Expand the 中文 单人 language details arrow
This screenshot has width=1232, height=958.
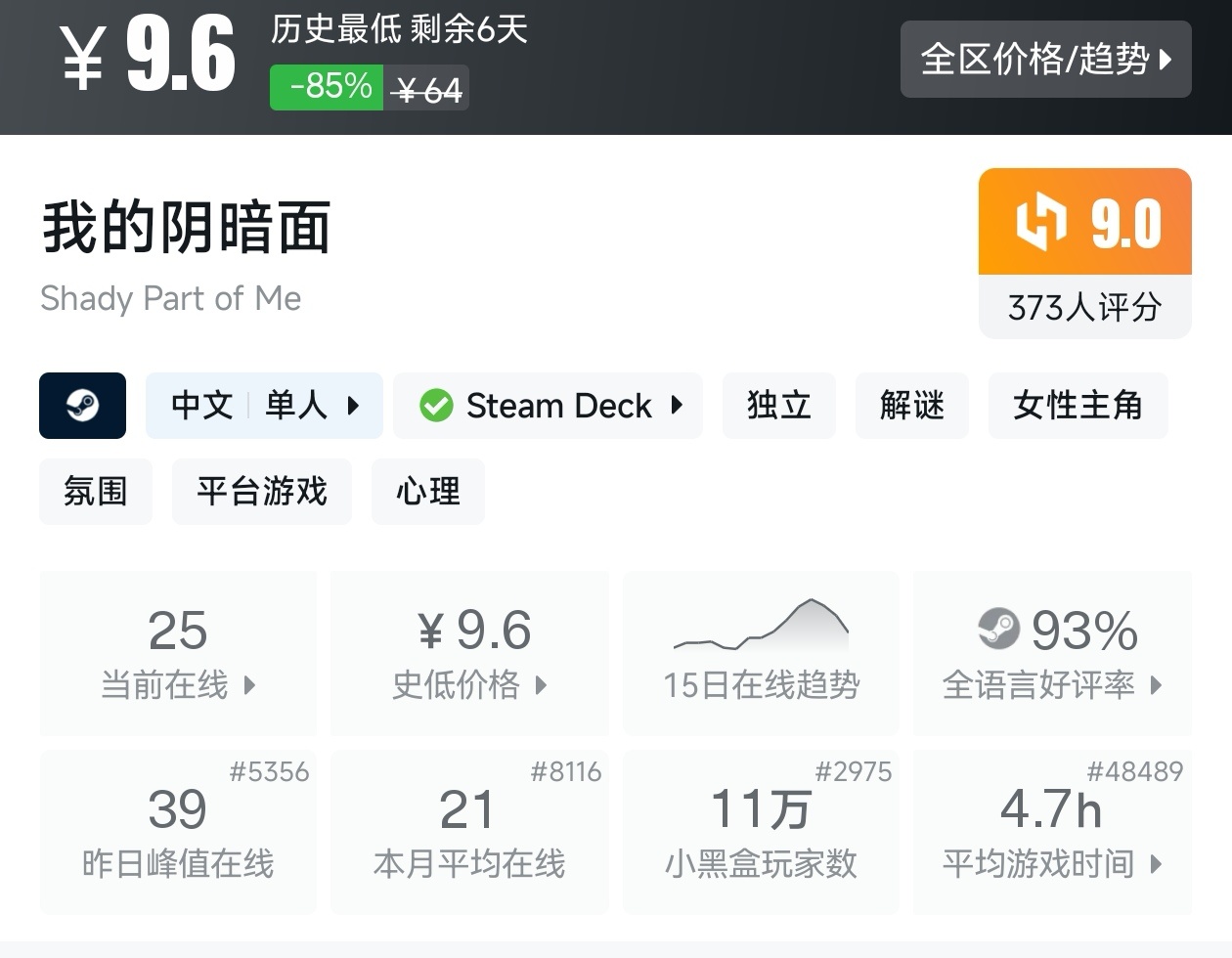click(x=354, y=406)
